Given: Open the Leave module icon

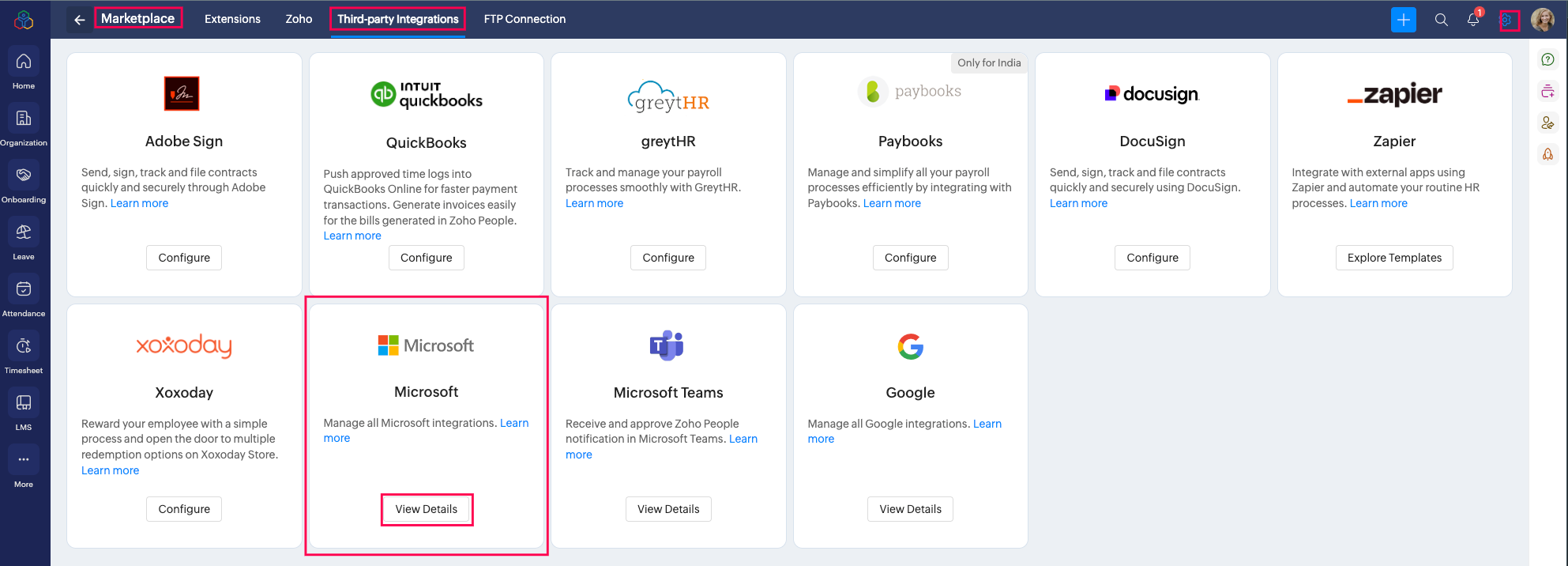Looking at the screenshot, I should coord(24,232).
